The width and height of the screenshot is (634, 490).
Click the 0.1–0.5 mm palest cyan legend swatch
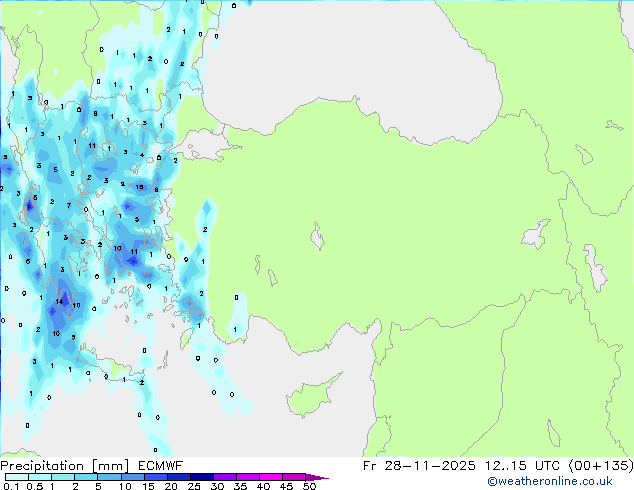pyautogui.click(x=17, y=477)
